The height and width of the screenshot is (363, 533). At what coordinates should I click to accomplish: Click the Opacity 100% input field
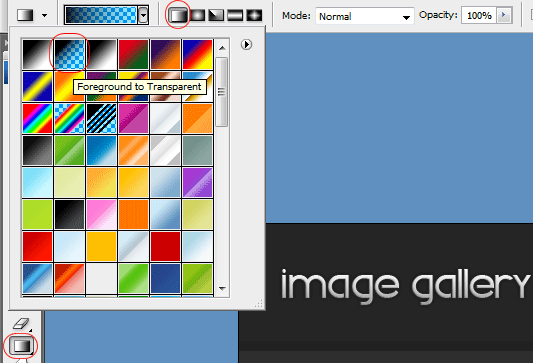click(479, 16)
